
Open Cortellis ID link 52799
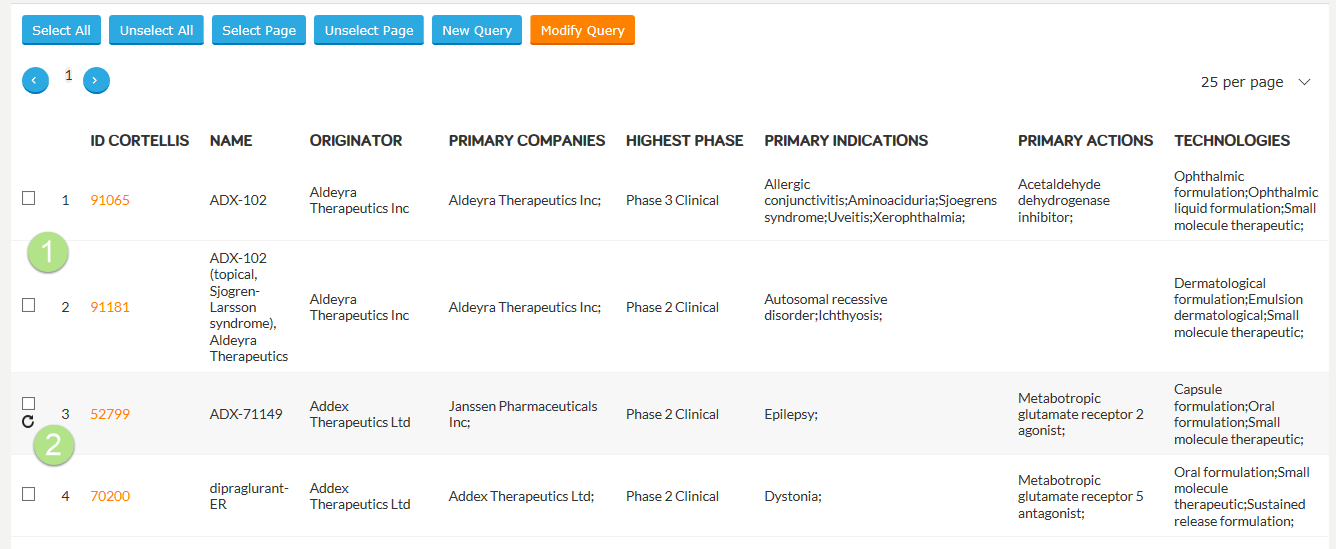coord(110,414)
